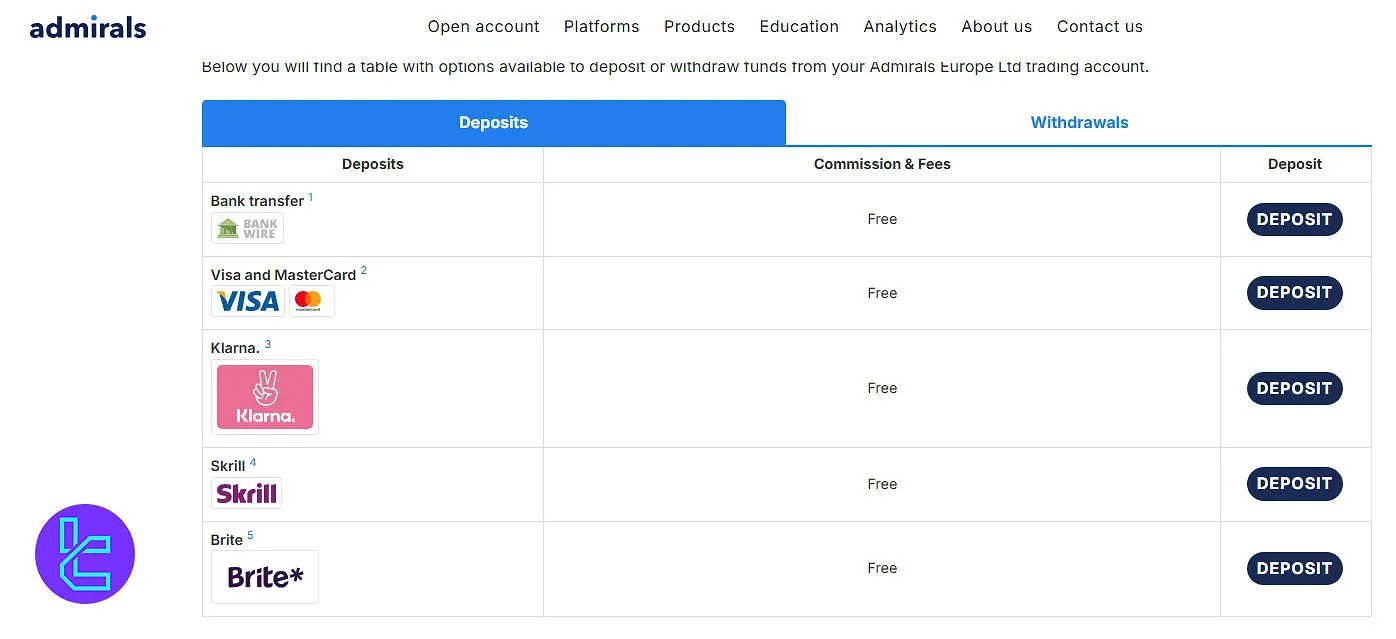Select the Deposits tab
The image size is (1396, 639).
(493, 123)
